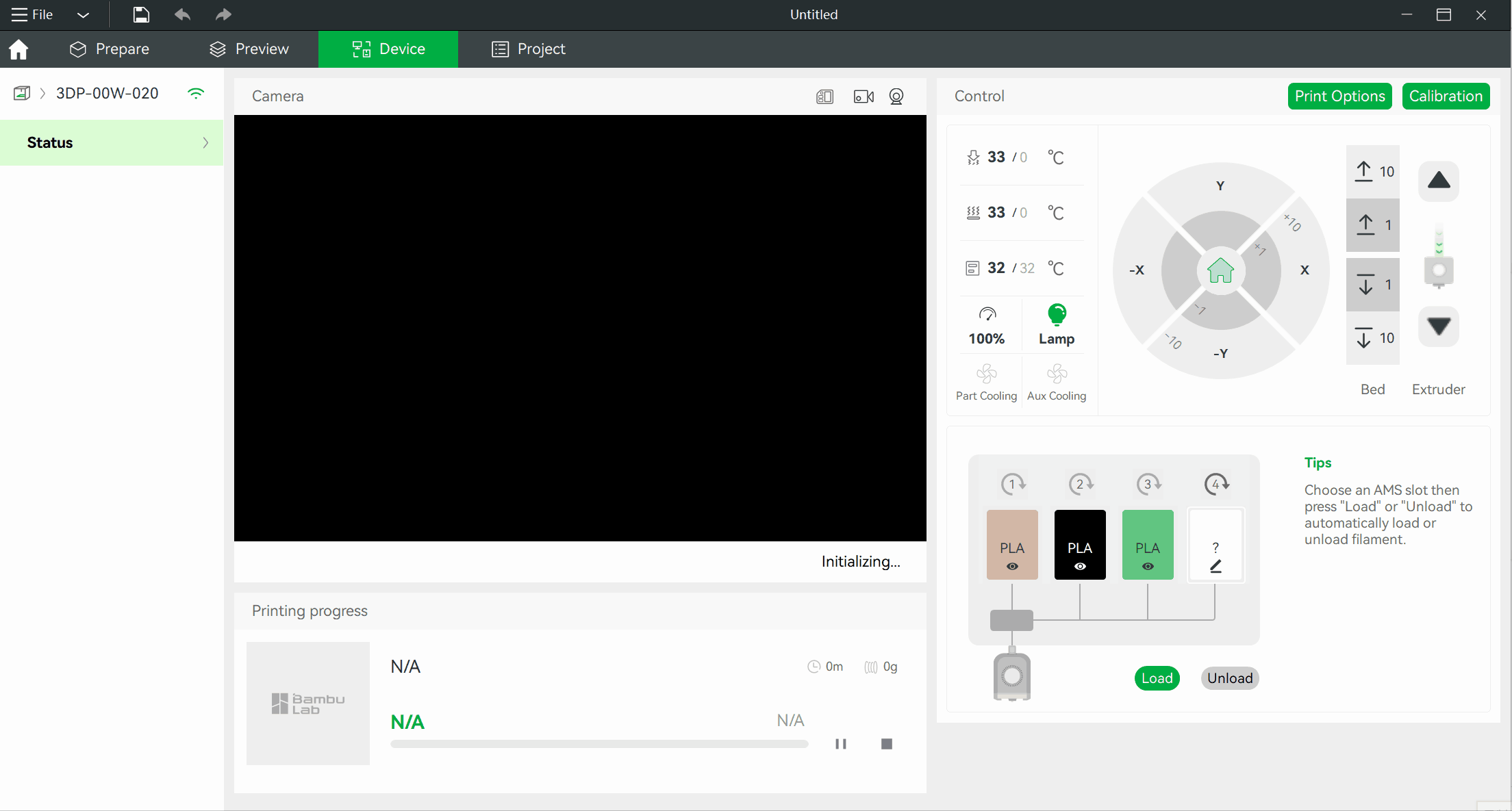Viewport: 1512px width, 811px height.
Task: Move bed down by 10mm
Action: pos(1373,337)
